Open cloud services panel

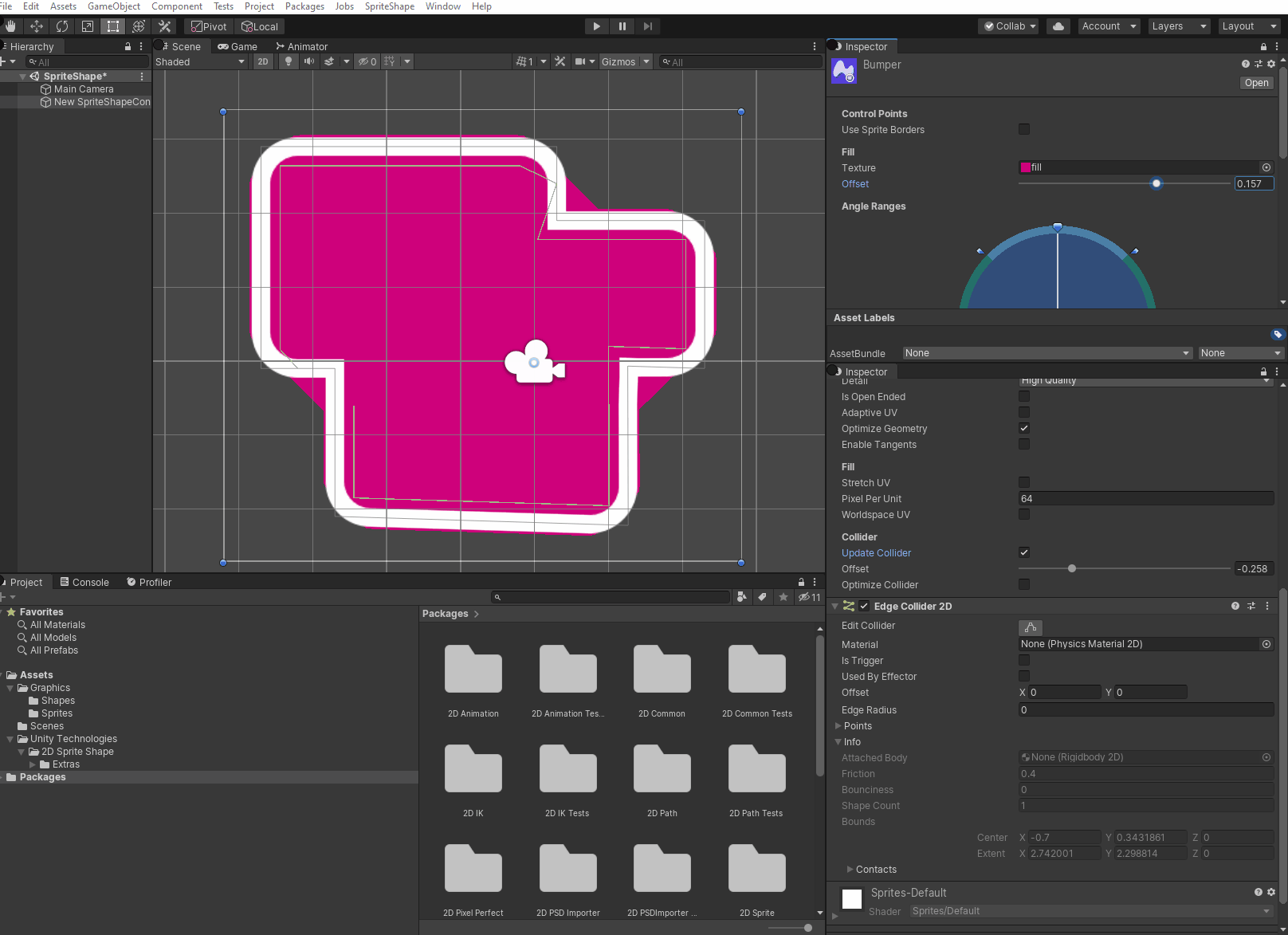[1058, 26]
